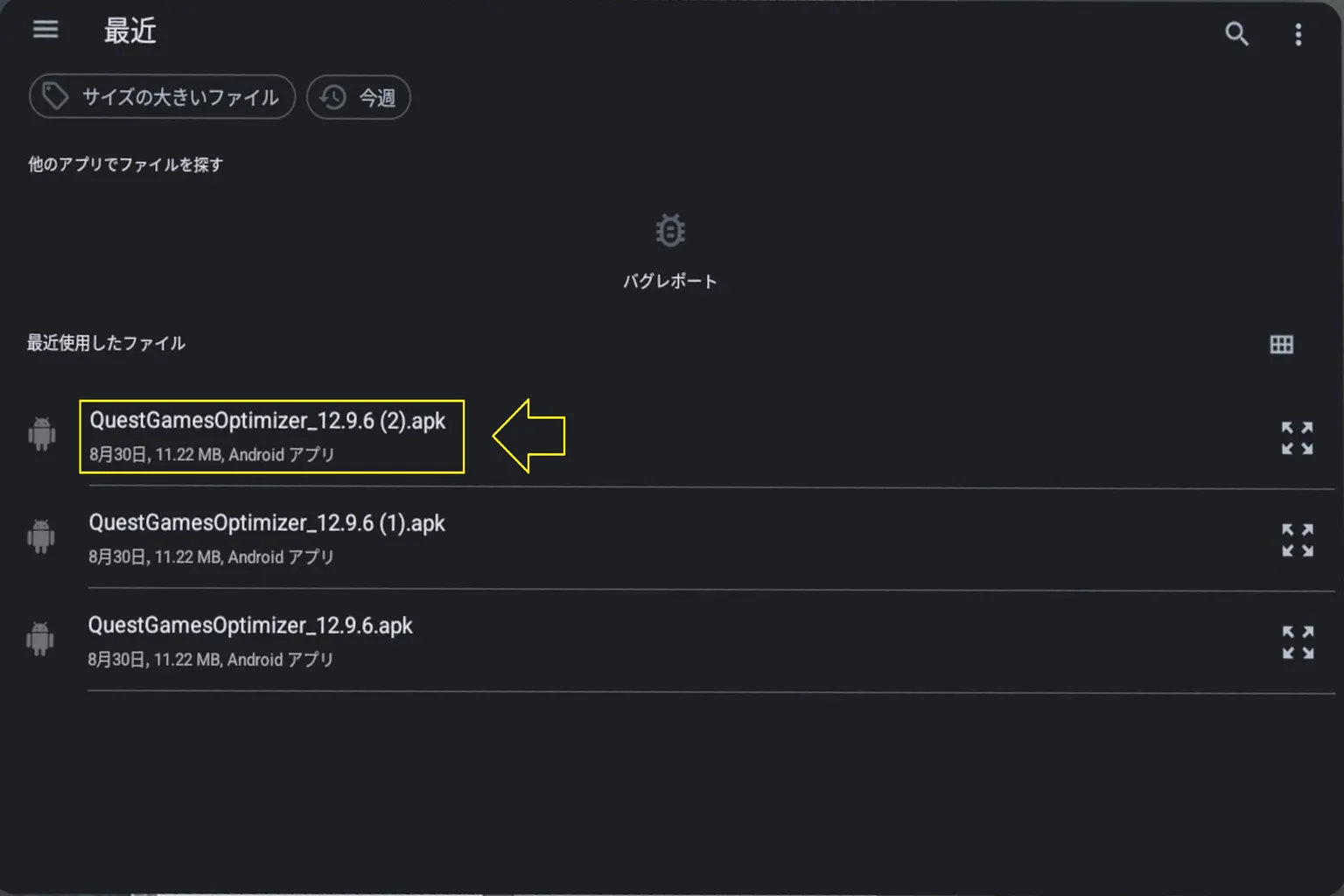The height and width of the screenshot is (896, 1344).
Task: Open the 最近 title heading
Action: [x=132, y=29]
